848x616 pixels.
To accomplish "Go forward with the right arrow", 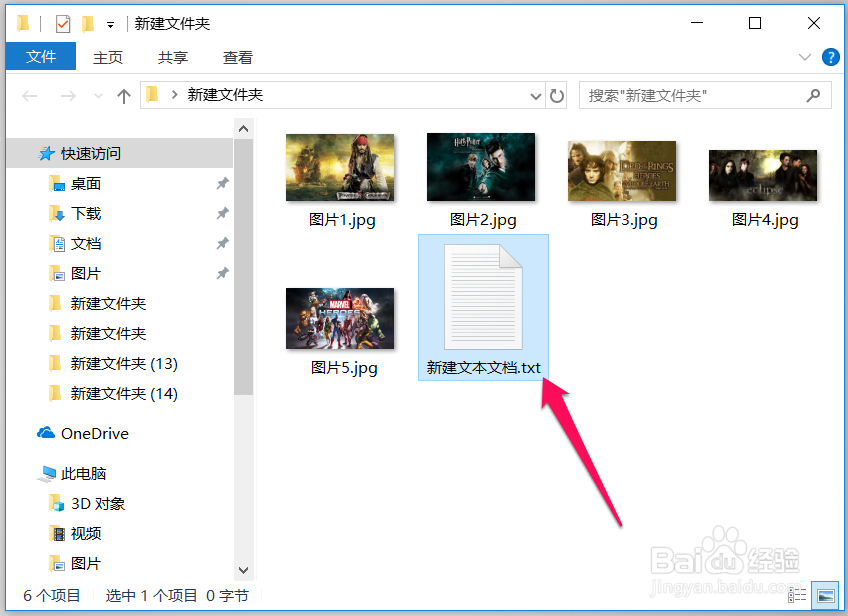I will pos(68,96).
